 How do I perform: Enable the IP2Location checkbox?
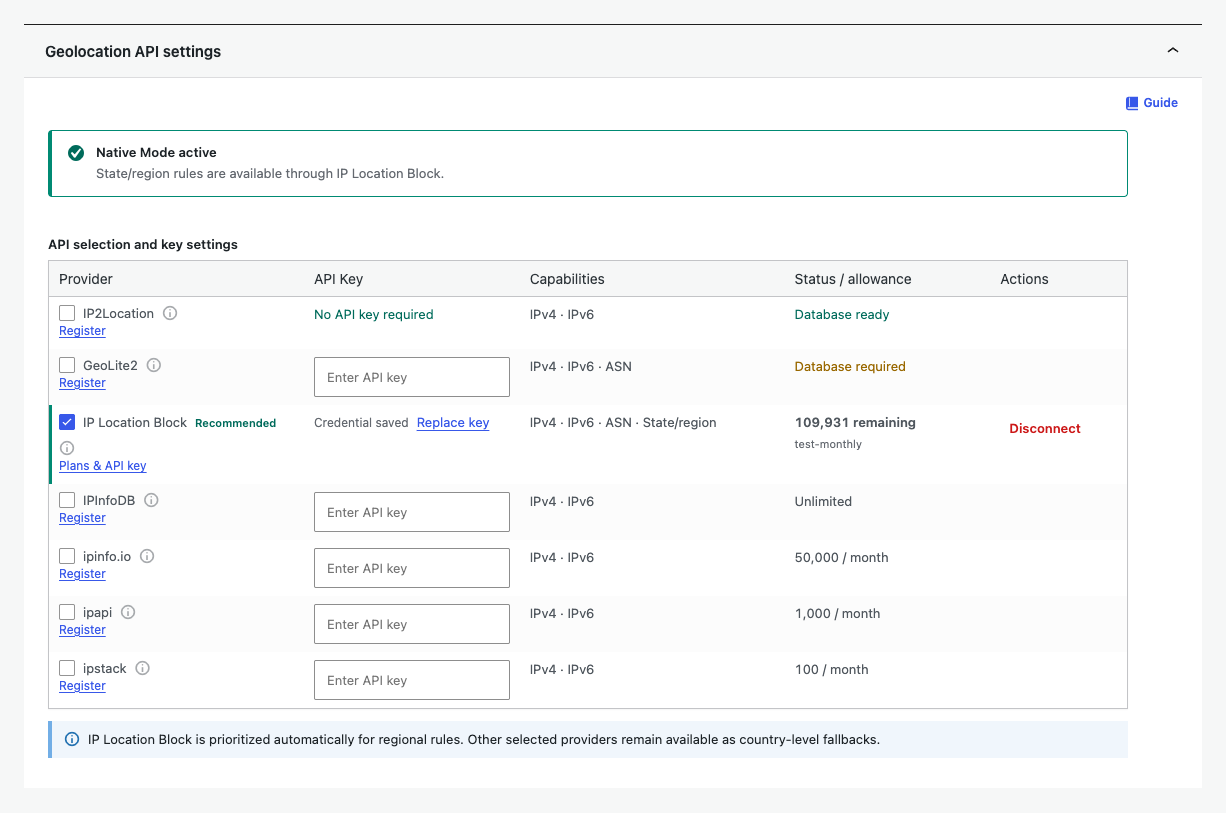[67, 313]
